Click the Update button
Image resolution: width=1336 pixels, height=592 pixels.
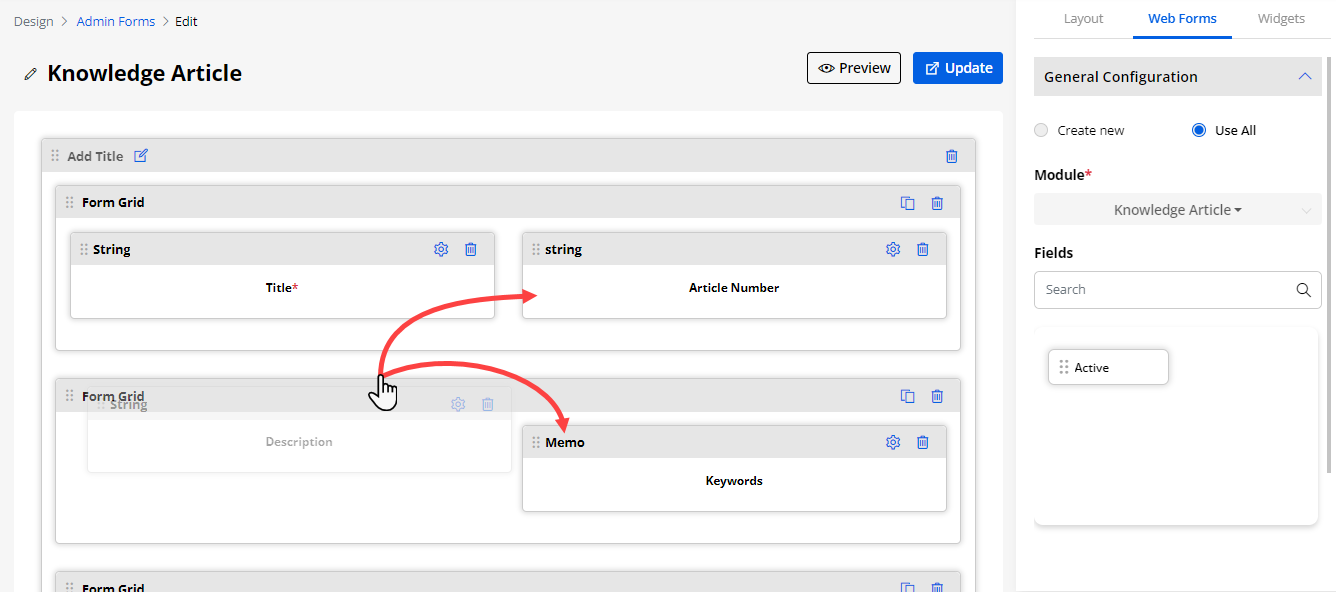(x=957, y=68)
